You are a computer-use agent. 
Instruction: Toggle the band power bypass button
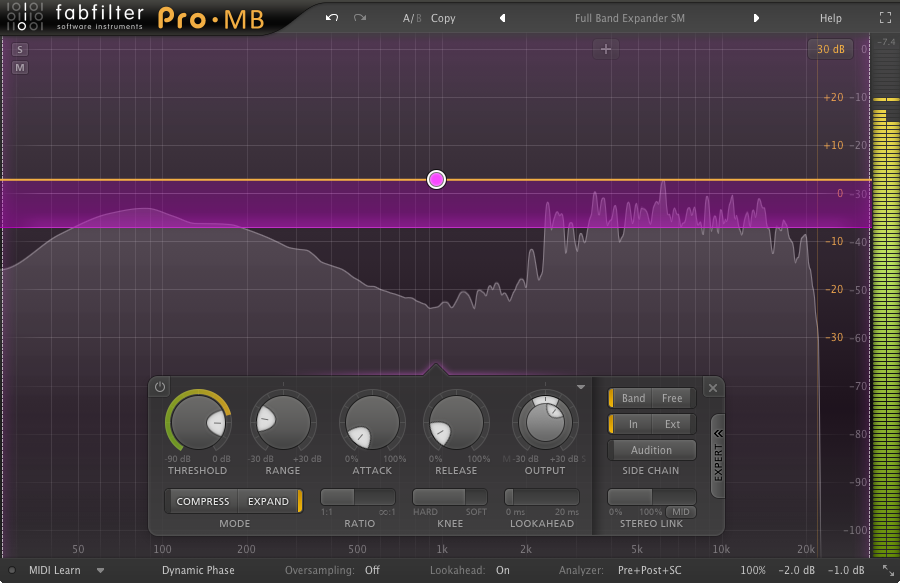(160, 387)
